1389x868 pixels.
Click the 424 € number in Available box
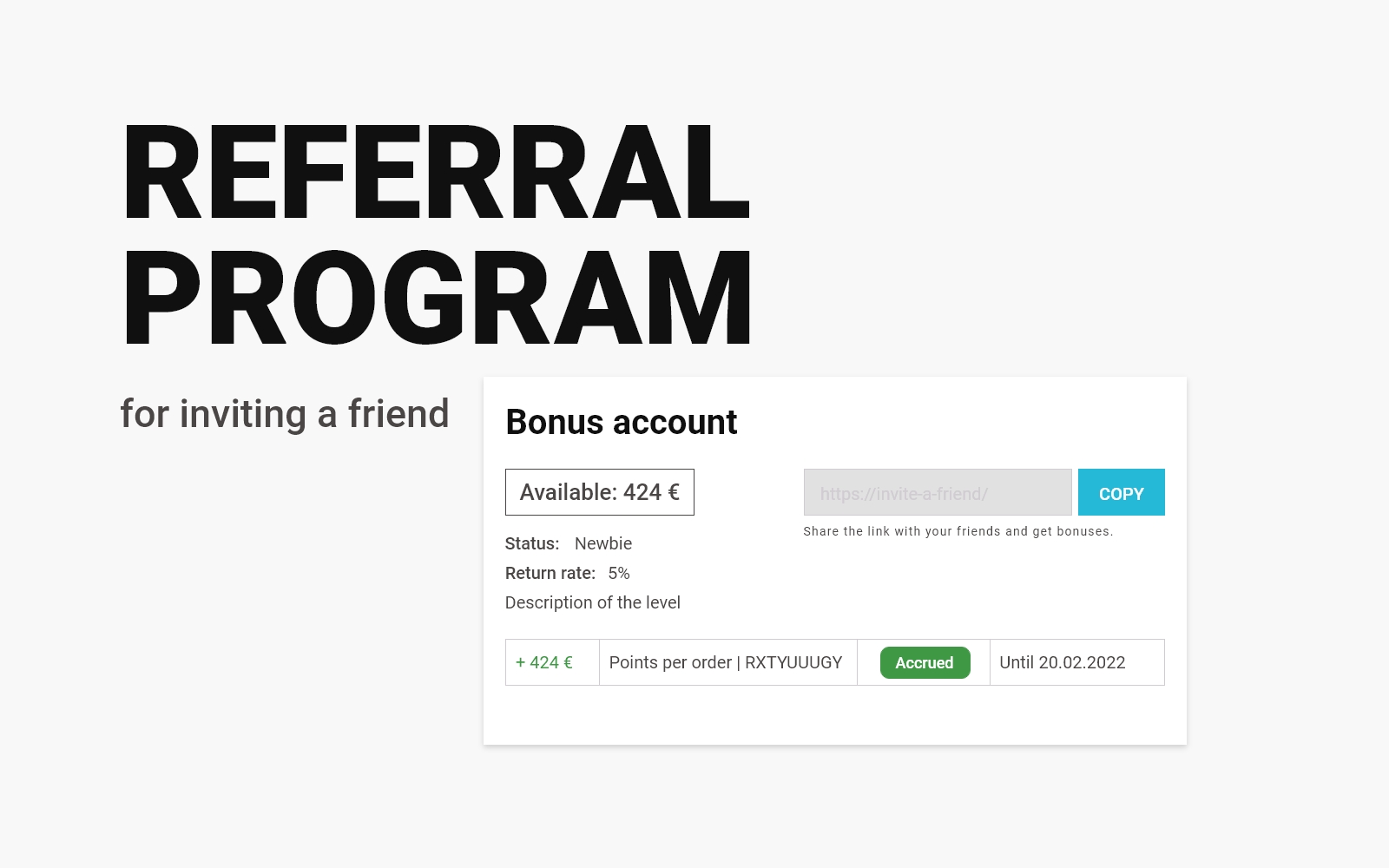(x=651, y=492)
